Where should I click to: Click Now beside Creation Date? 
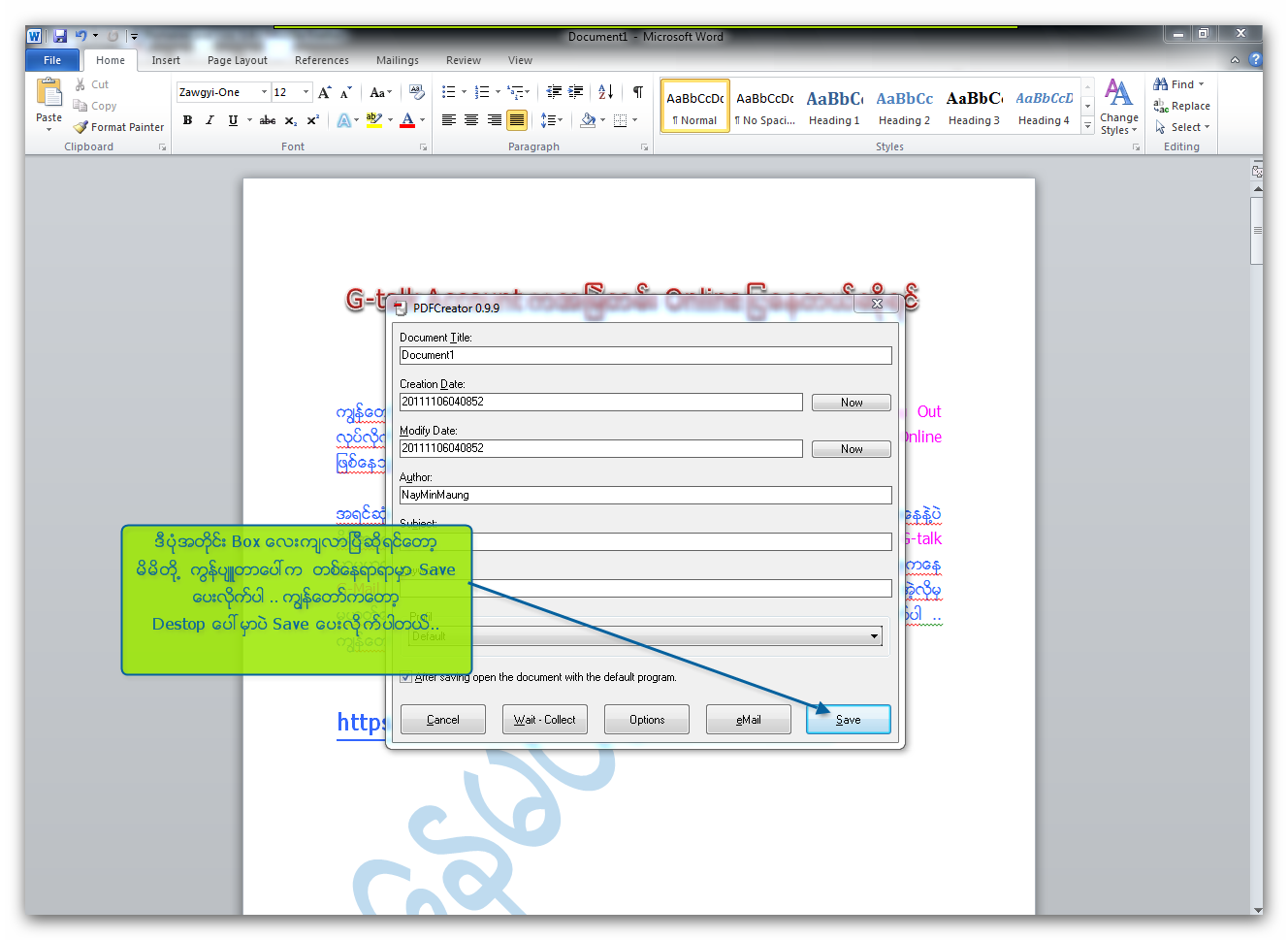click(x=852, y=403)
